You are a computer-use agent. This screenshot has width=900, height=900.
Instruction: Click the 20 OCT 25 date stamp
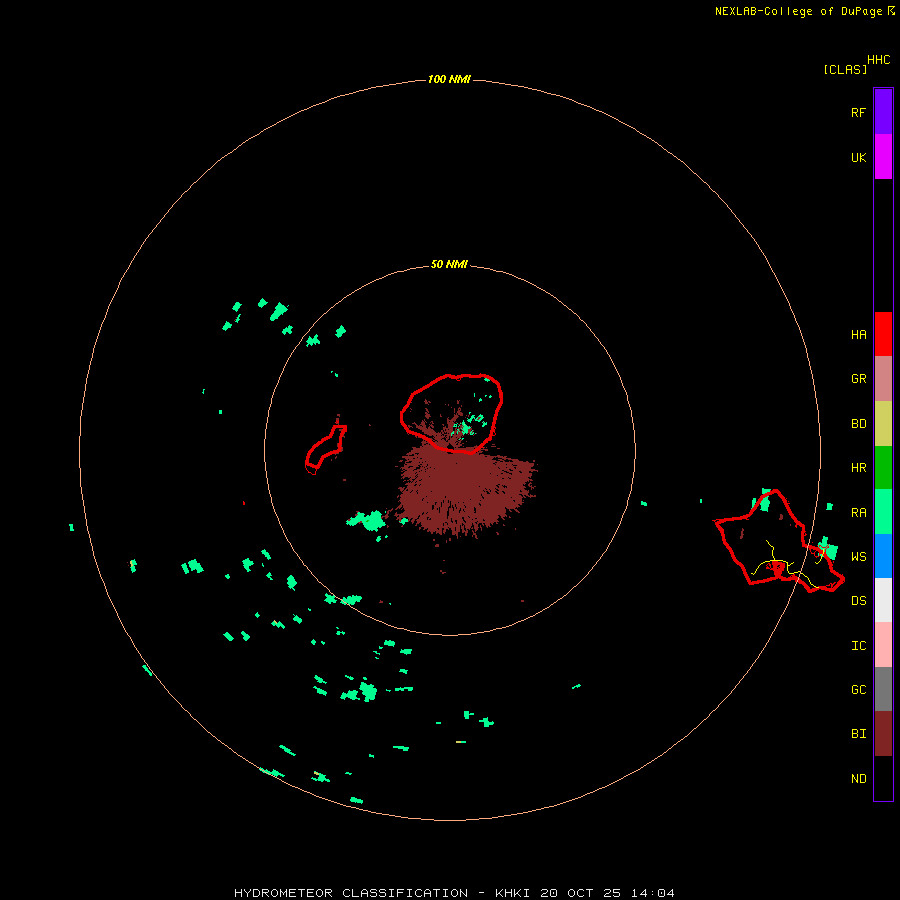pyautogui.click(x=581, y=893)
